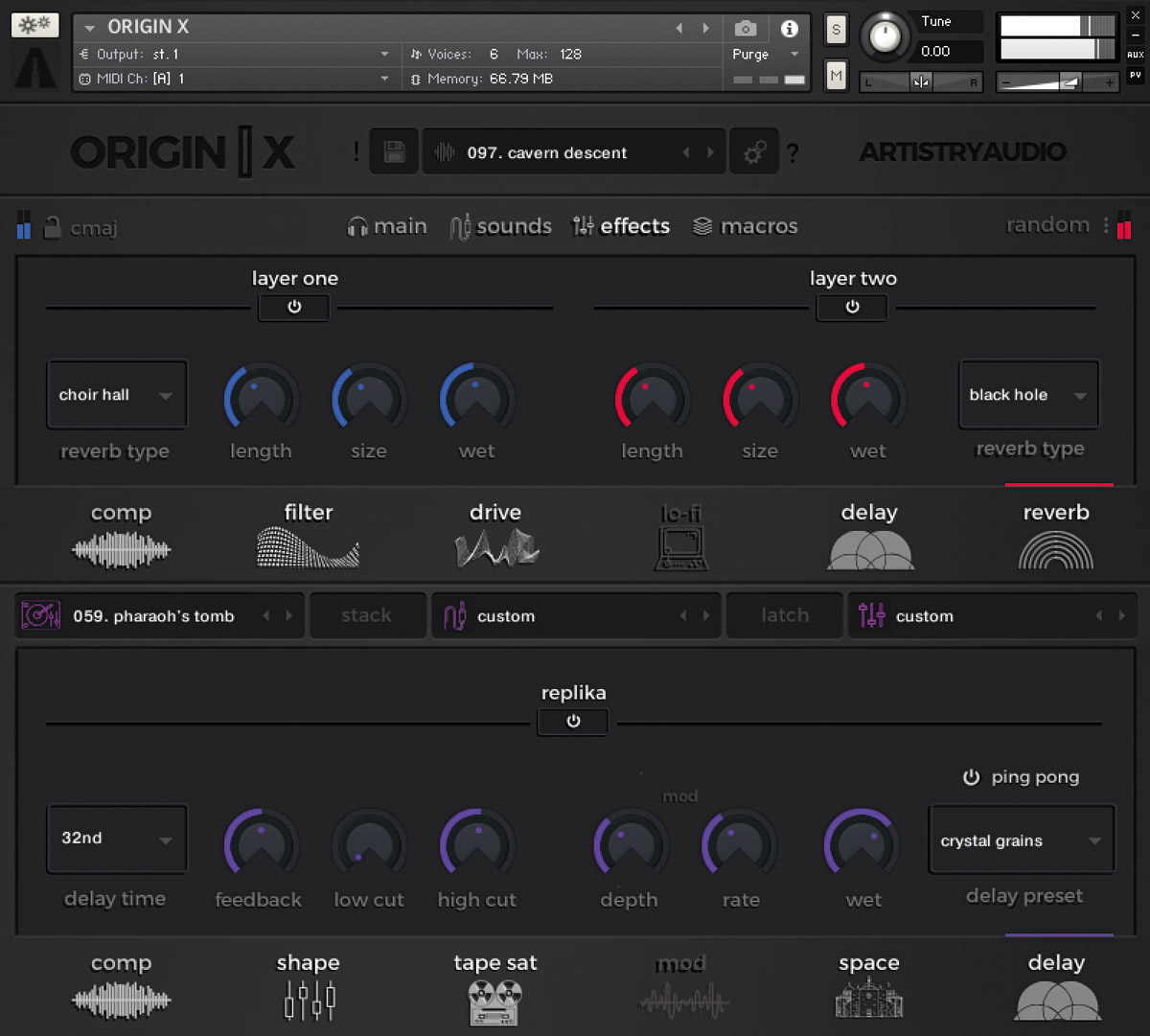Open choir hall reverb type dropdown
Screen dimensions: 1150x1036
point(116,395)
